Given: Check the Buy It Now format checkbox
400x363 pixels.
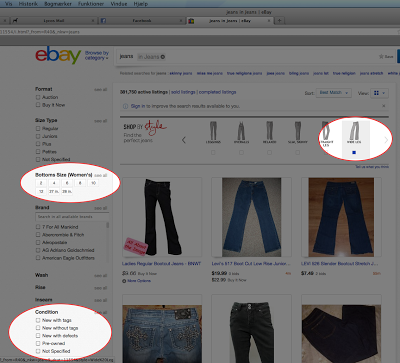Looking at the screenshot, I should pyautogui.click(x=38, y=105).
